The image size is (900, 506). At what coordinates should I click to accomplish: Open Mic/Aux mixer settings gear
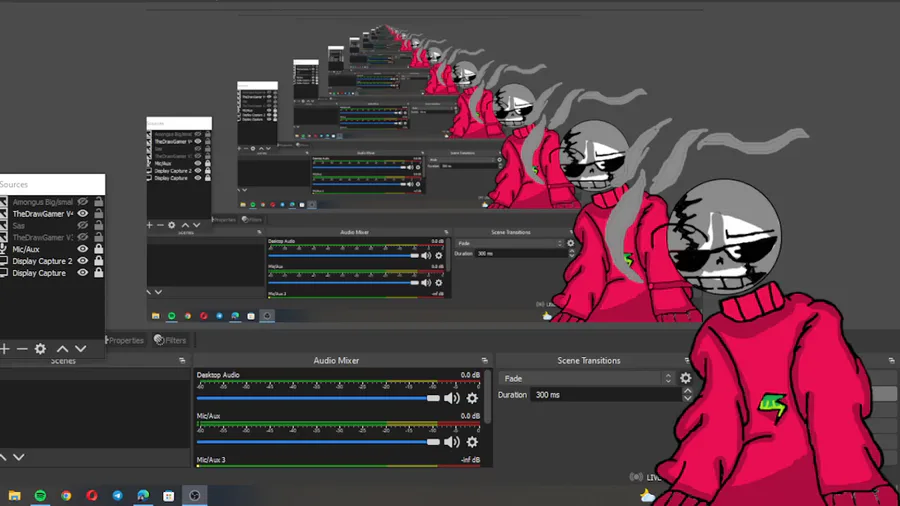click(x=472, y=442)
